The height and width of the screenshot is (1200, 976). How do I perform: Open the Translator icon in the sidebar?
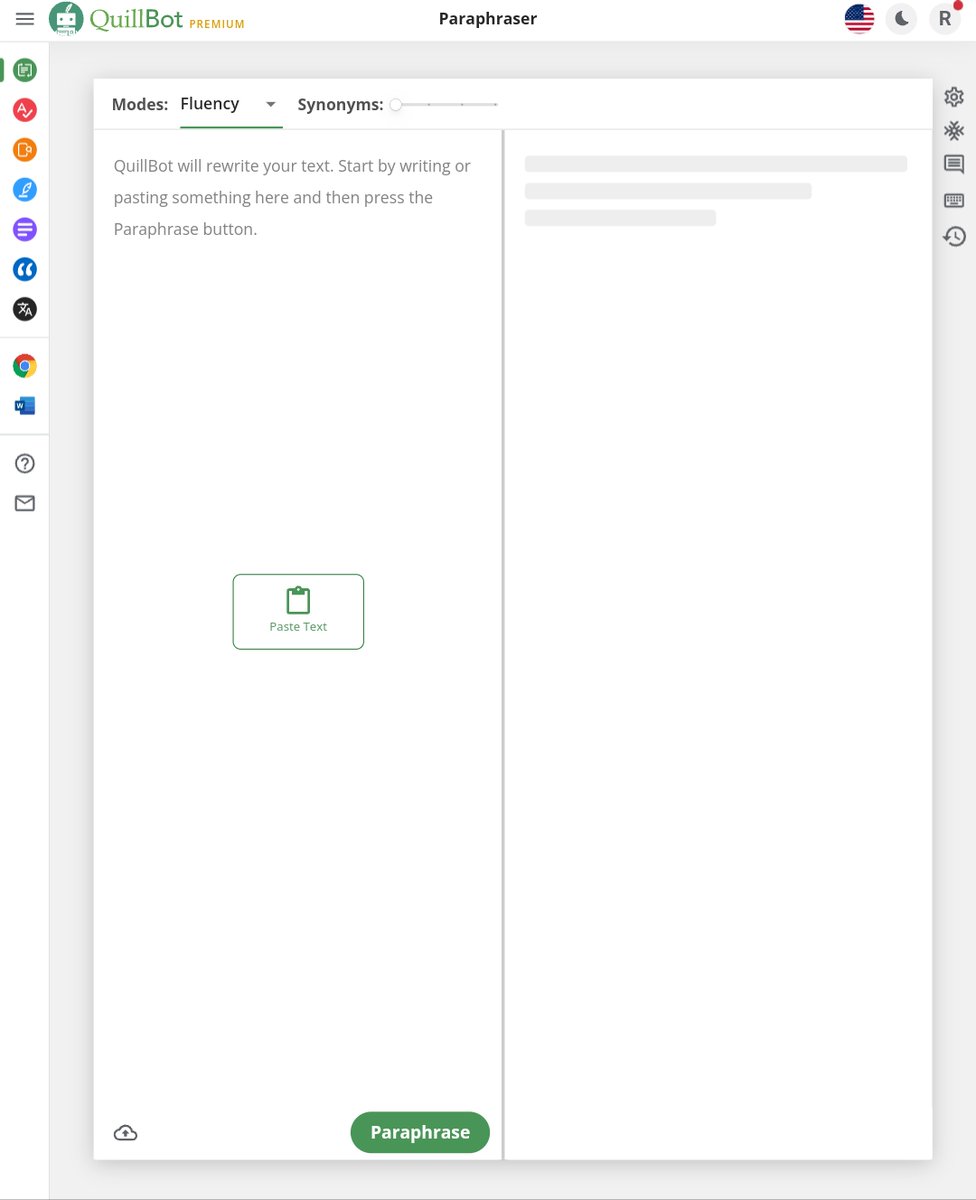tap(25, 309)
